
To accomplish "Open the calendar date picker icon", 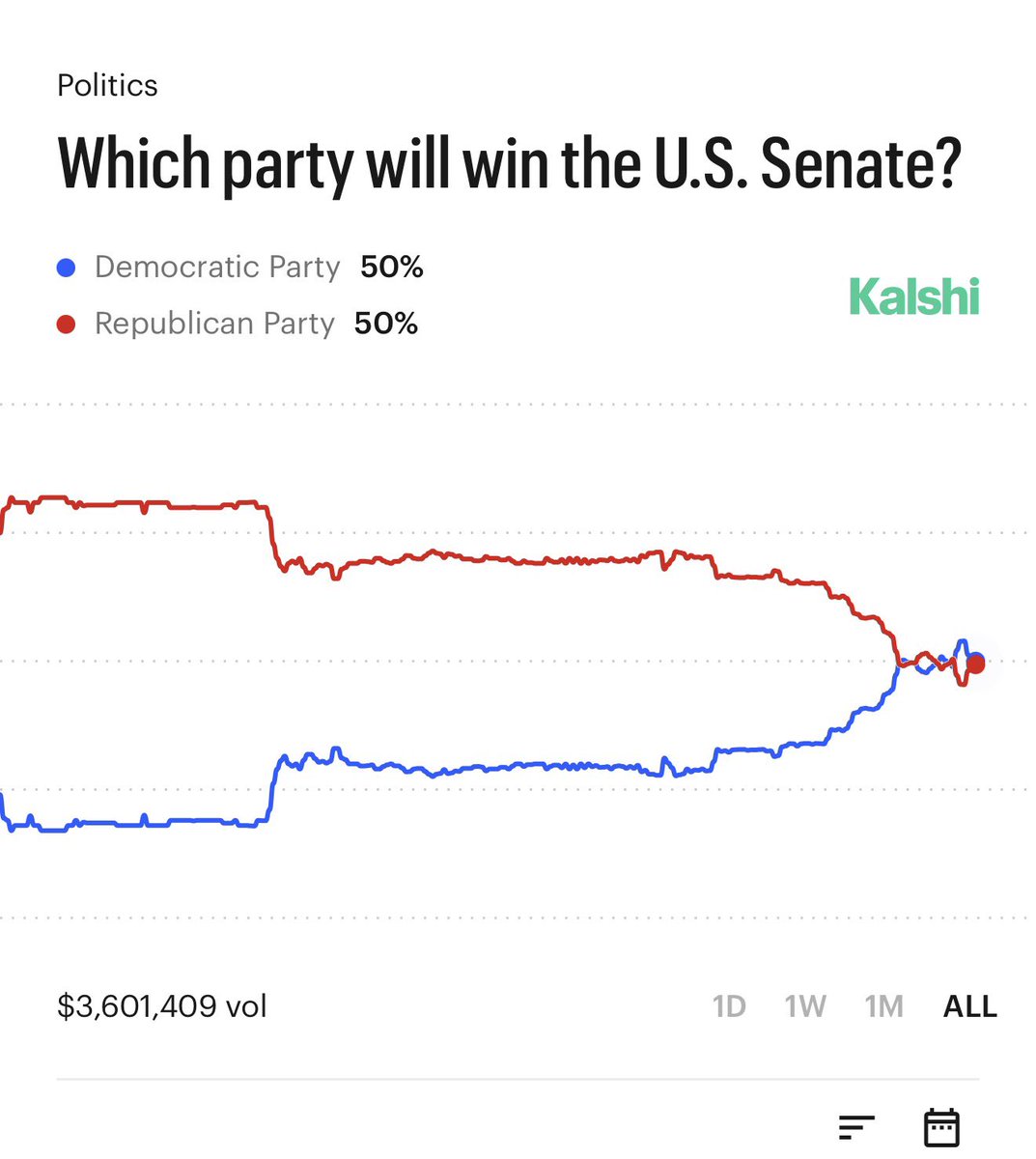I will click(x=941, y=1127).
